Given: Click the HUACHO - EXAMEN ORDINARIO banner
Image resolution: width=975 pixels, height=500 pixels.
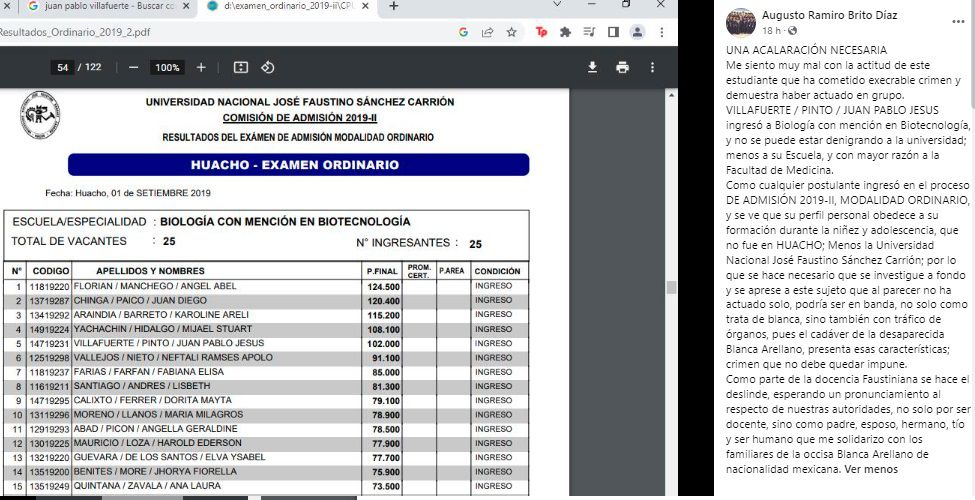Looking at the screenshot, I should click(x=298, y=165).
